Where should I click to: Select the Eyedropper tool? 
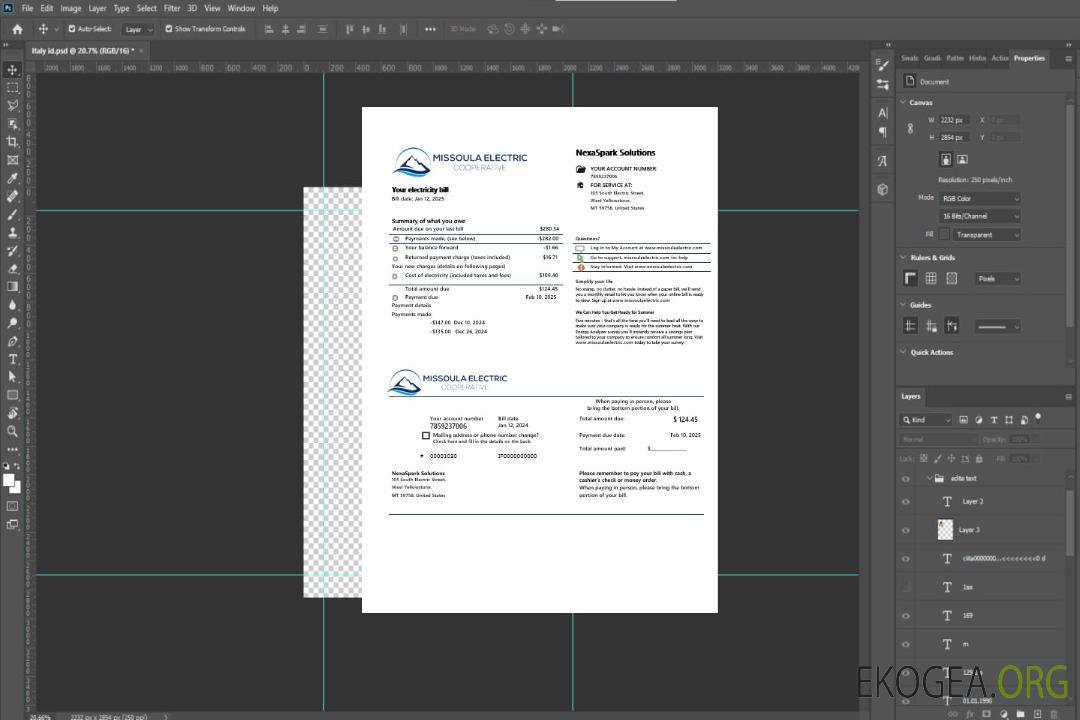pyautogui.click(x=13, y=178)
